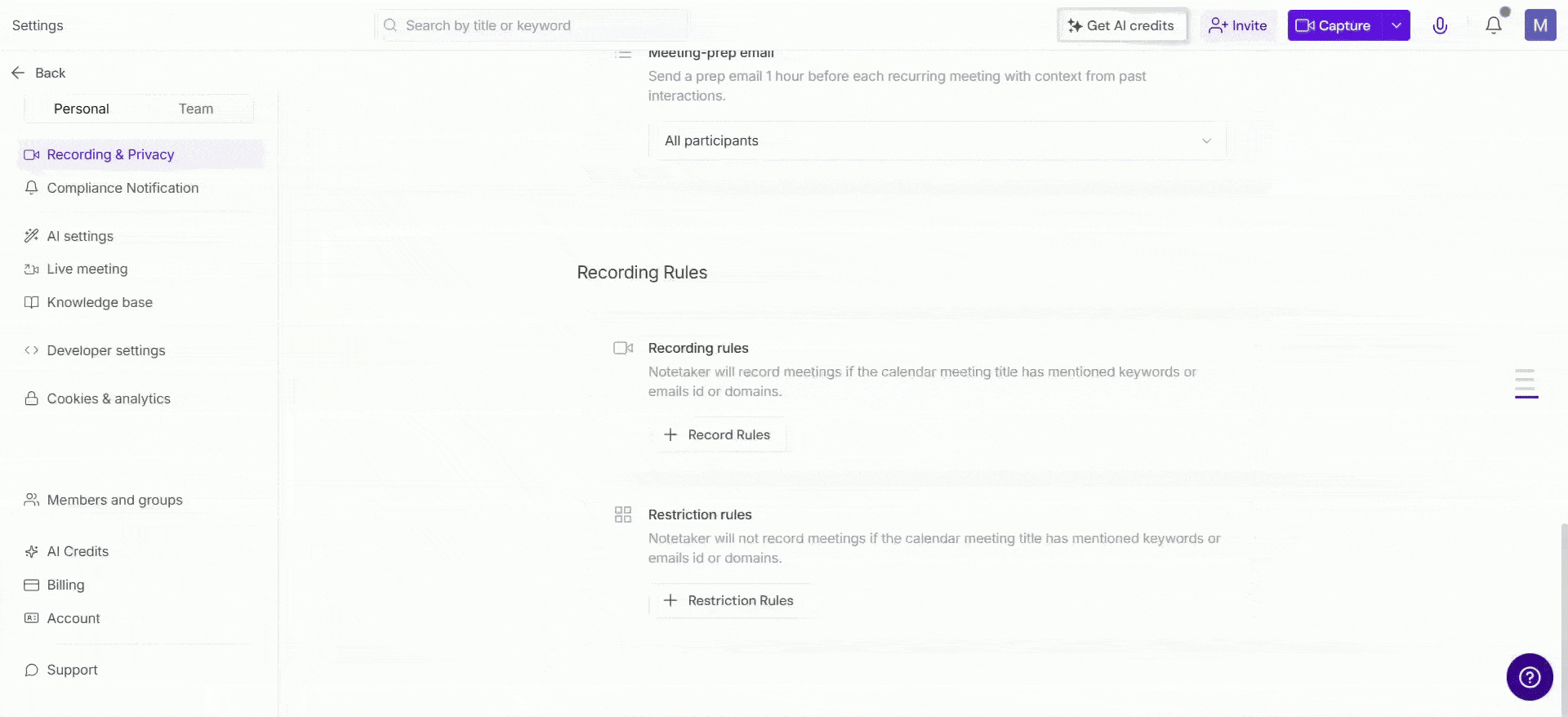Click the Get AI credits button
Image resolution: width=1568 pixels, height=717 pixels.
(1122, 25)
